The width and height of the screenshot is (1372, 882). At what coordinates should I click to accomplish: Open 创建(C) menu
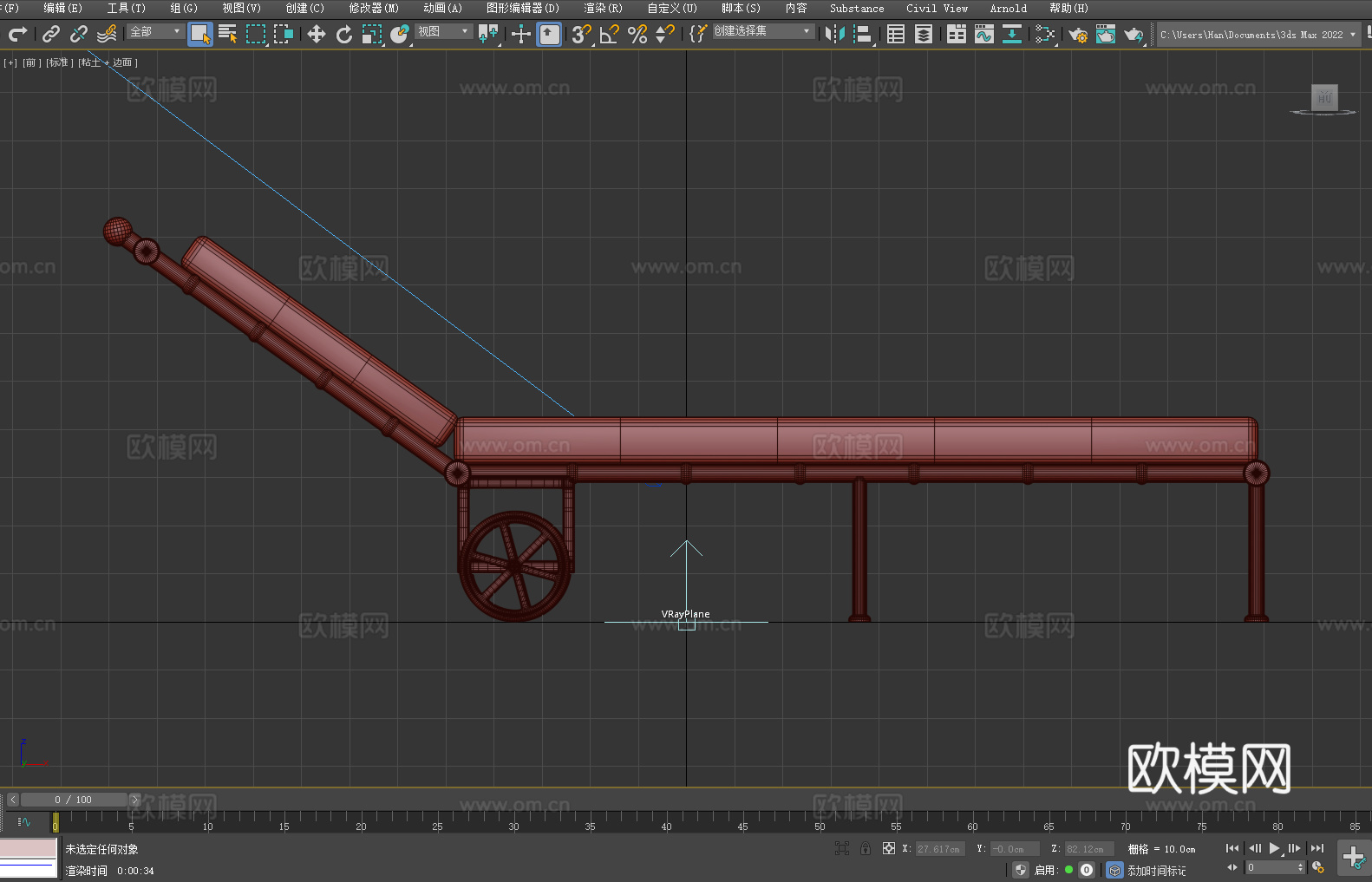pyautogui.click(x=304, y=8)
